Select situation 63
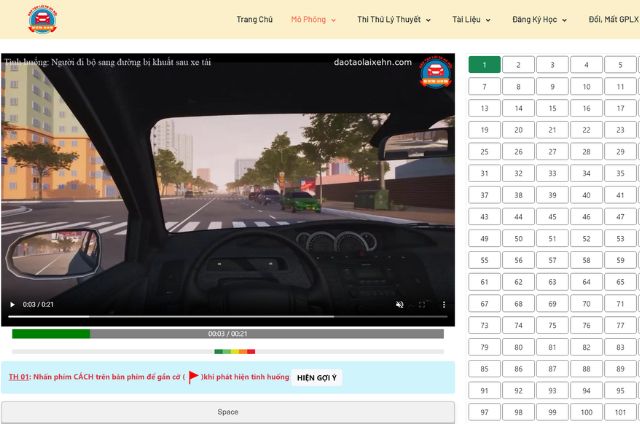This screenshot has height=427, width=640. click(x=552, y=282)
